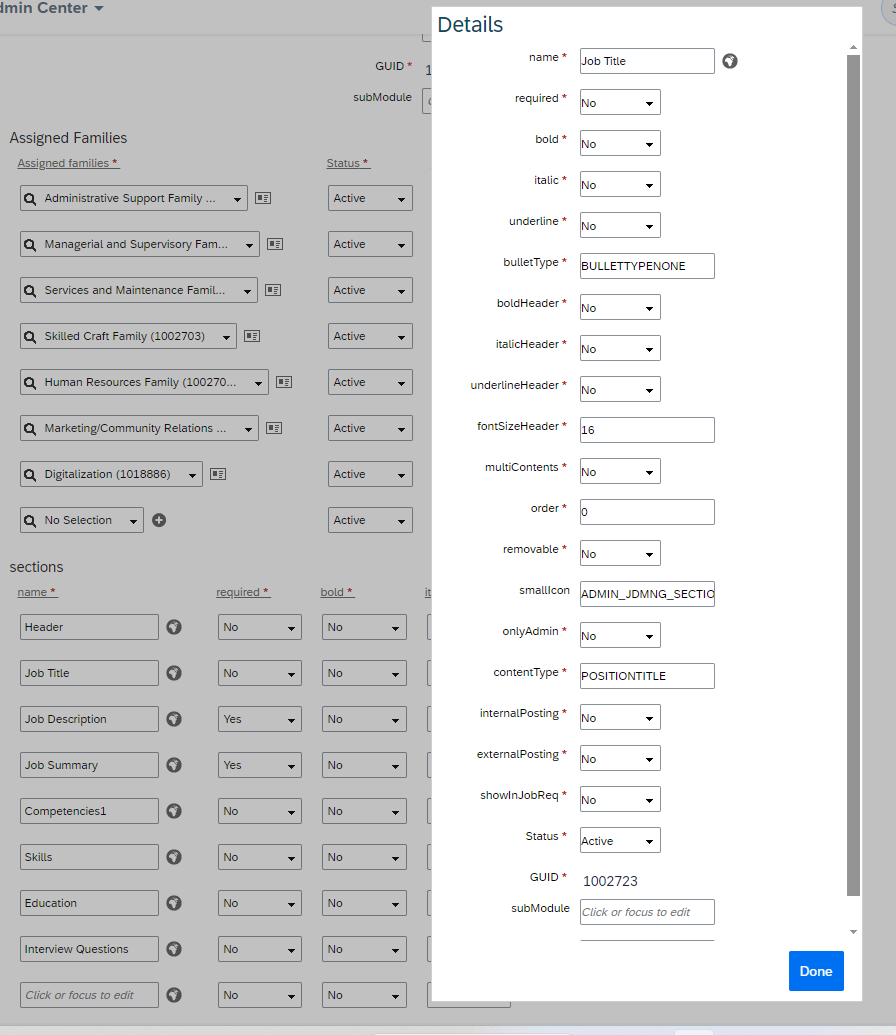The height and width of the screenshot is (1035, 896).
Task: Click search icon in Administrative Support Family field
Action: click(x=30, y=199)
